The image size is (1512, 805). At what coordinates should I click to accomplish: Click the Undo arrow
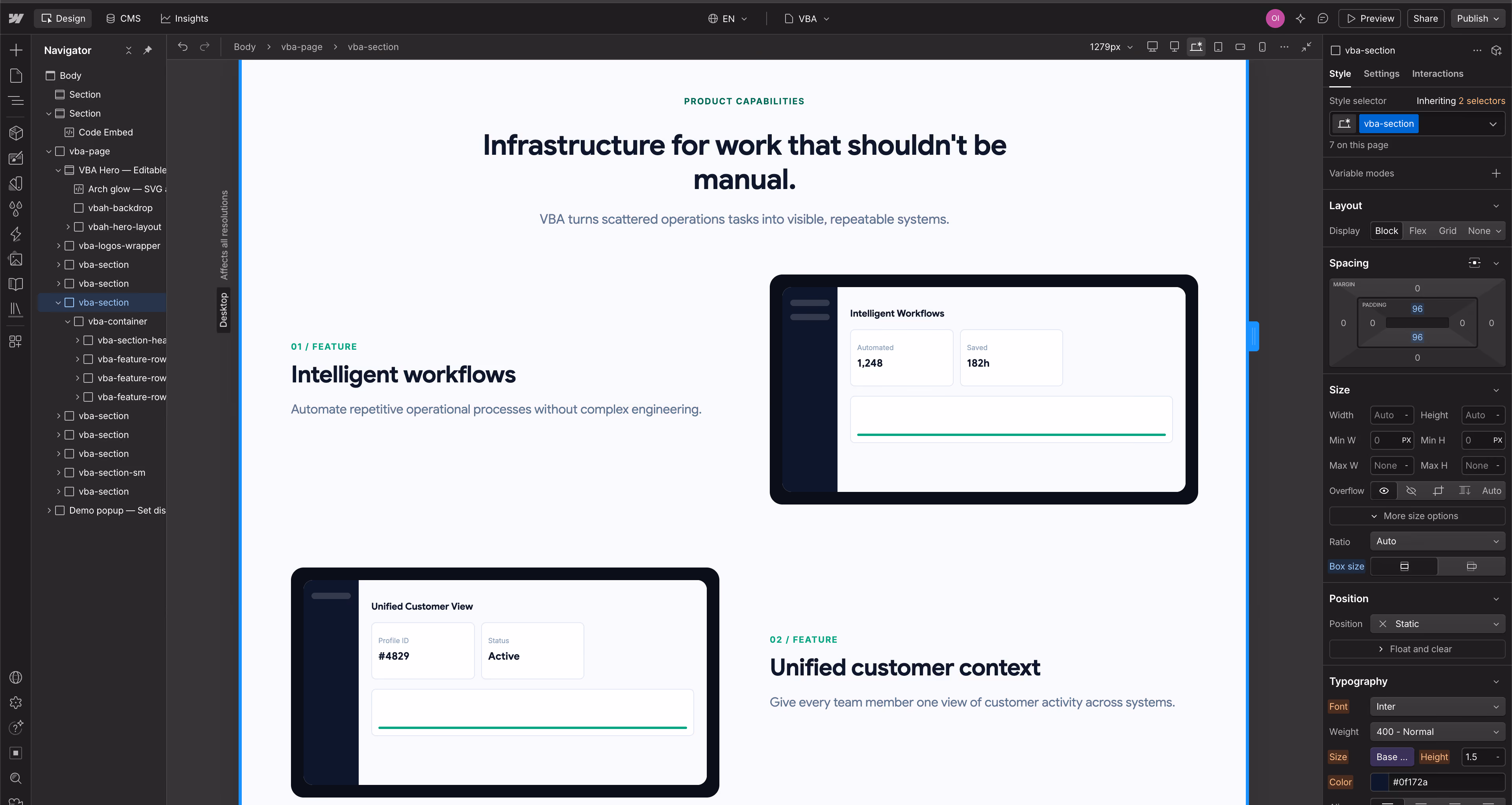coord(183,46)
